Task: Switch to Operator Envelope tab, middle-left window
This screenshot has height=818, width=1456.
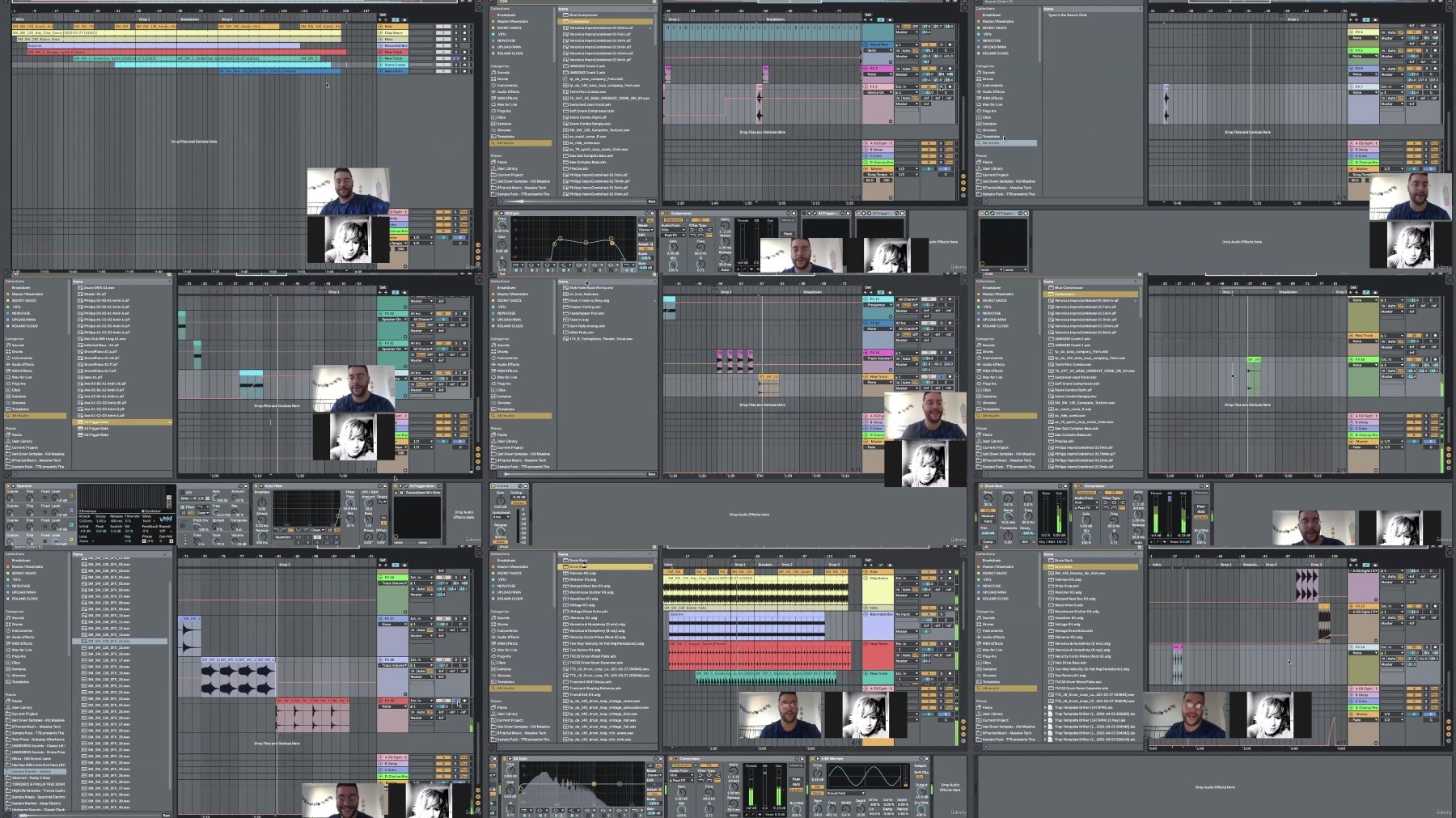Action: [87, 511]
